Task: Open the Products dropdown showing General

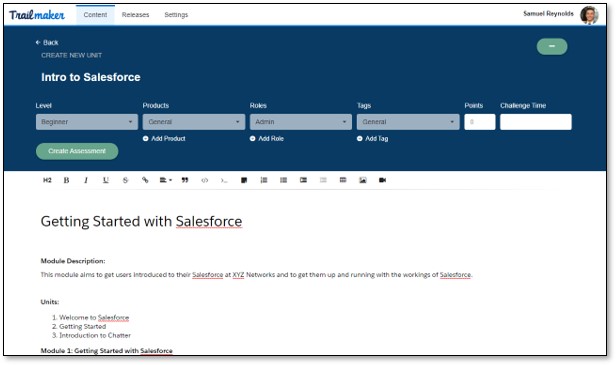Action: coord(194,122)
